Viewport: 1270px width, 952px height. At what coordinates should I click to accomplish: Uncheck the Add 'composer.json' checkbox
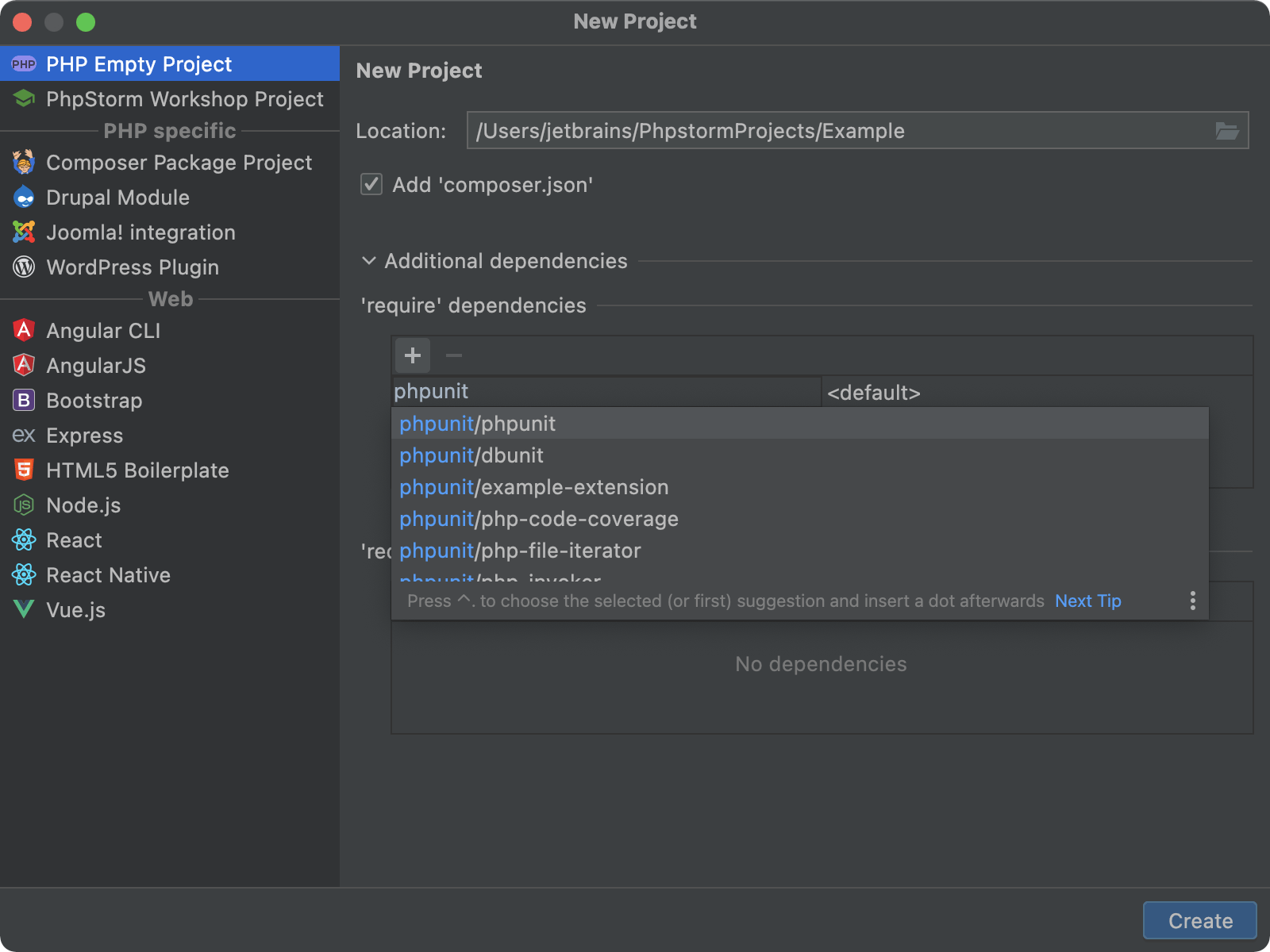(371, 185)
